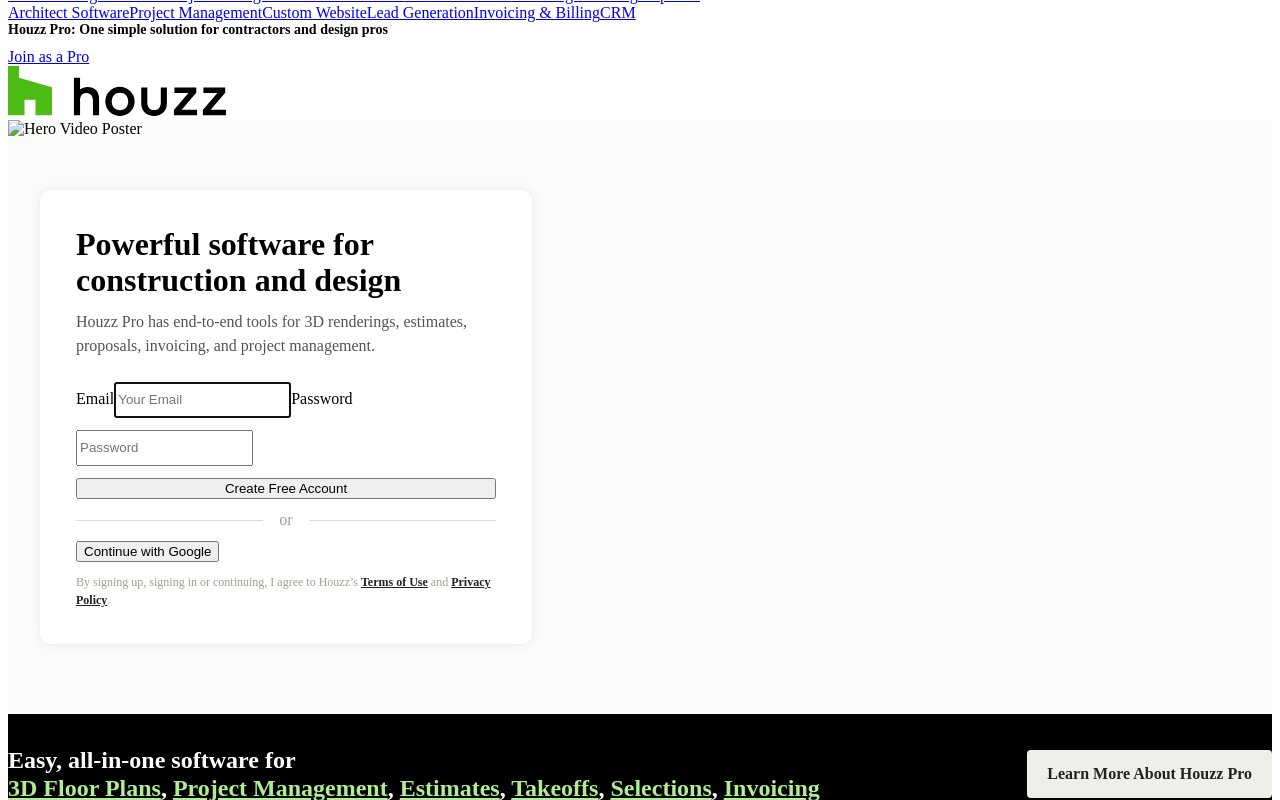Click the Hero Video Poster image

(x=75, y=129)
